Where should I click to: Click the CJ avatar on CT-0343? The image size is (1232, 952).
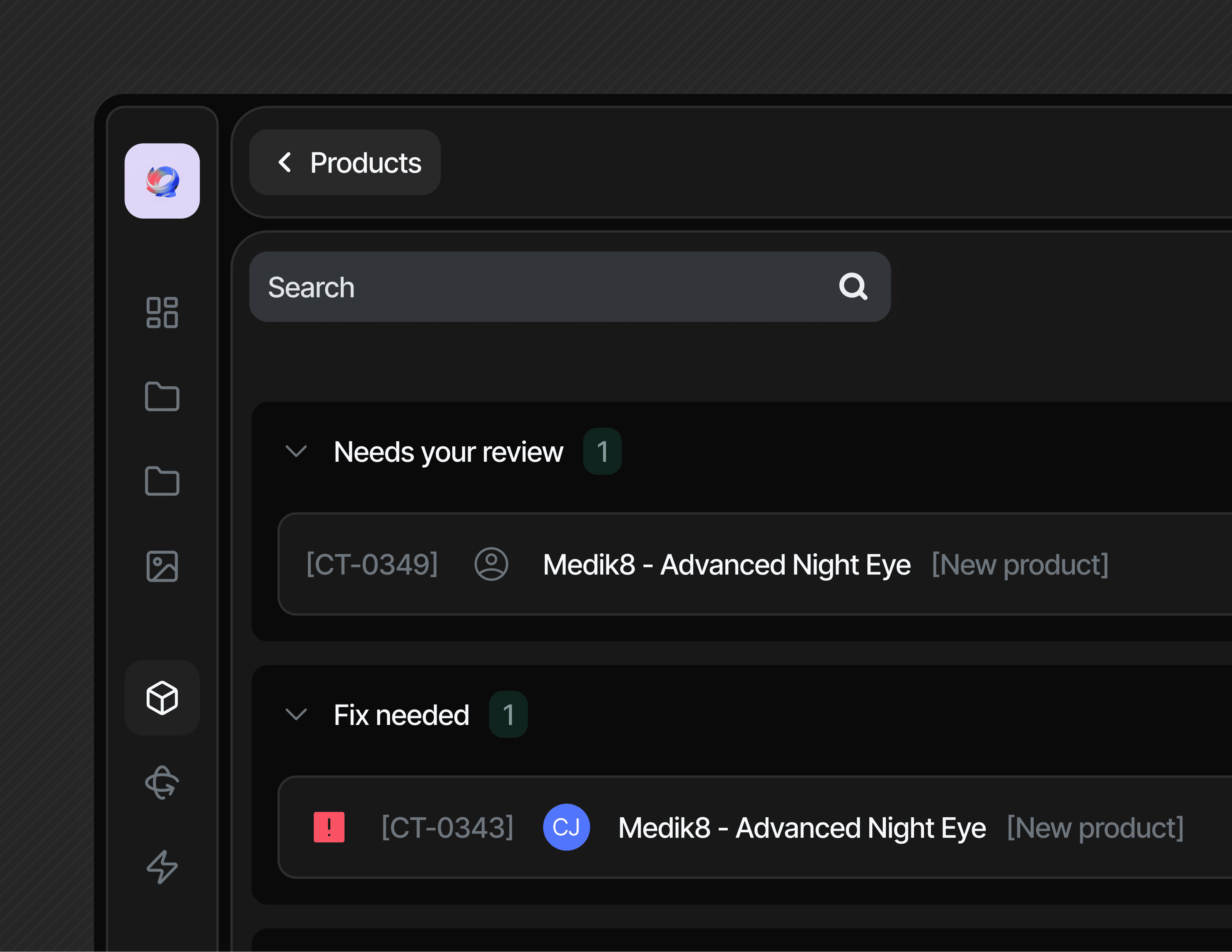(x=566, y=827)
